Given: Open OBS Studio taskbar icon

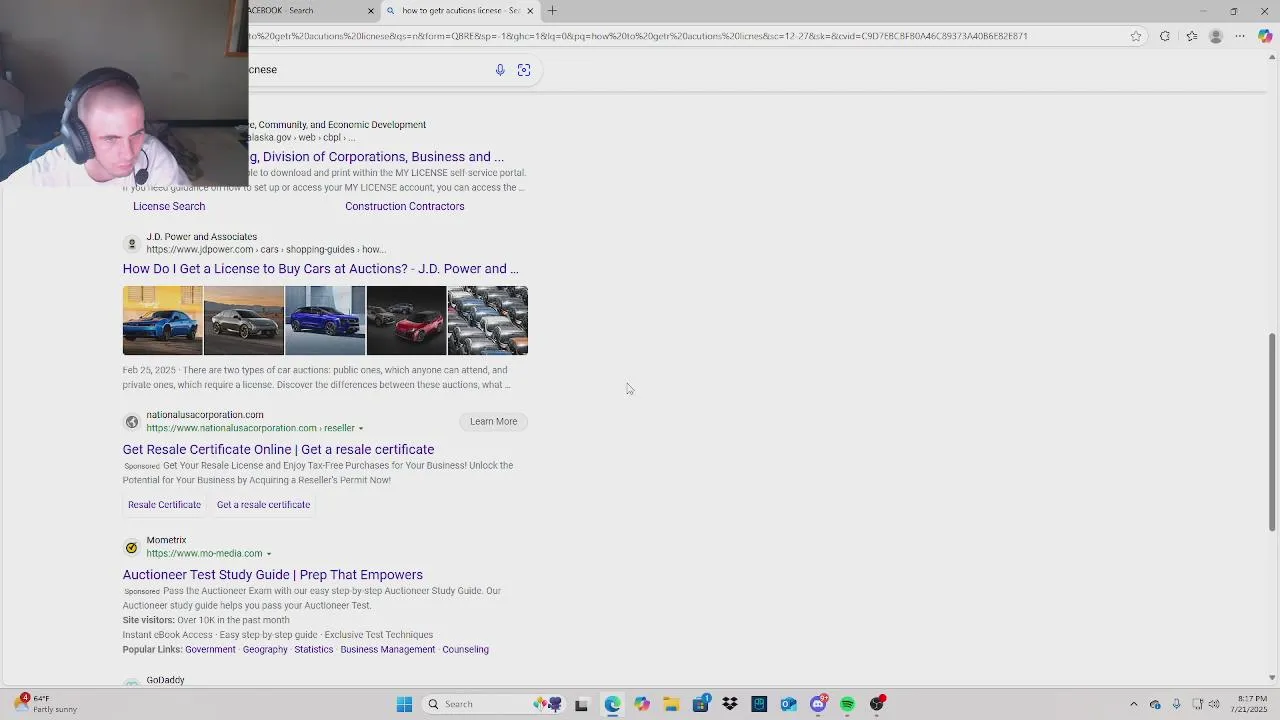Looking at the screenshot, I should 877,704.
